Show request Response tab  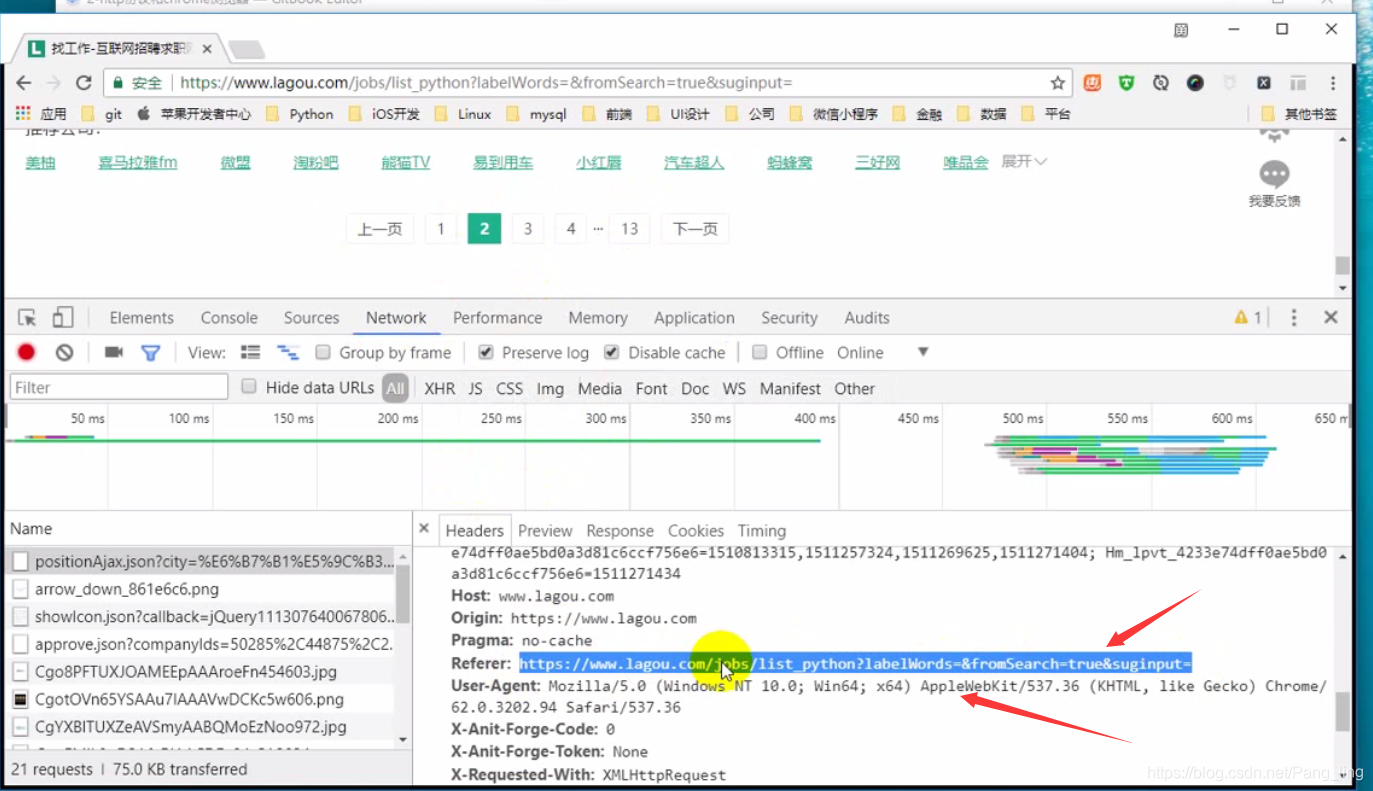tap(620, 531)
